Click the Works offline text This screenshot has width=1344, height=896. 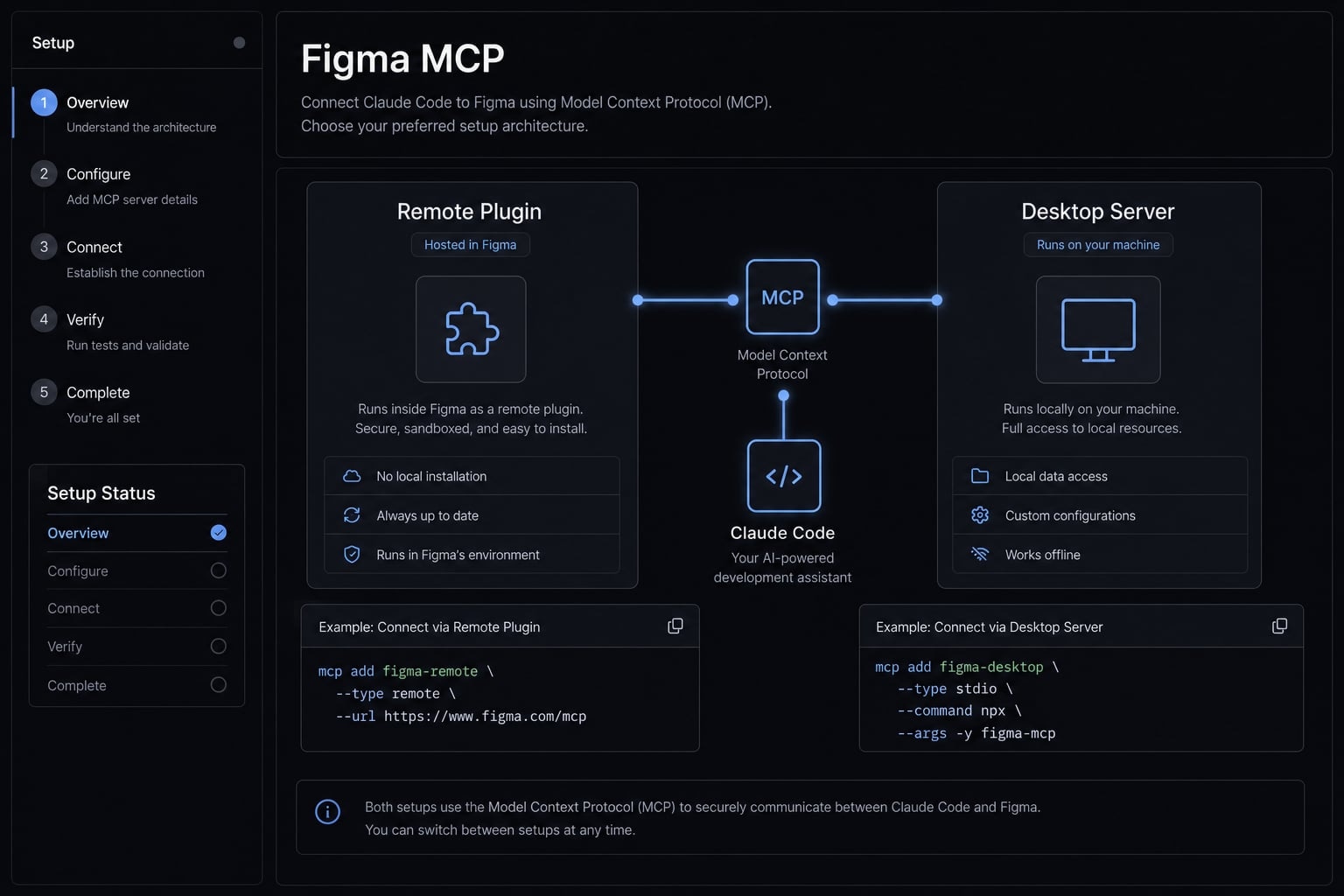tap(1043, 555)
